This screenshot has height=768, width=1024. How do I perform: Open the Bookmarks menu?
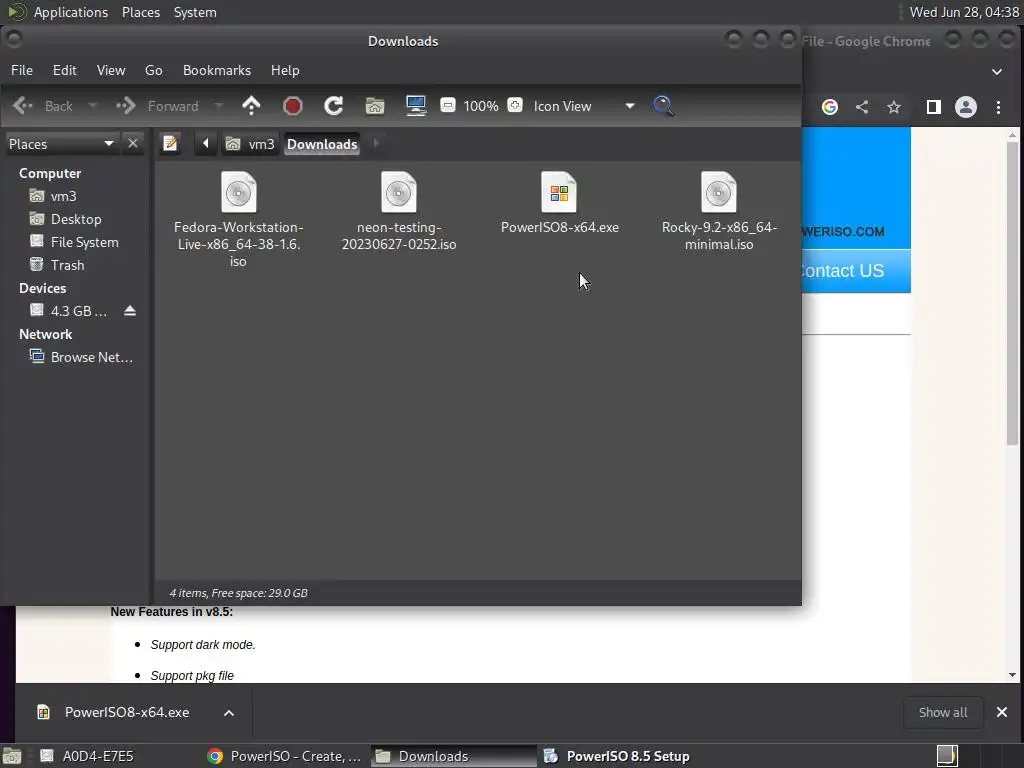click(x=217, y=70)
